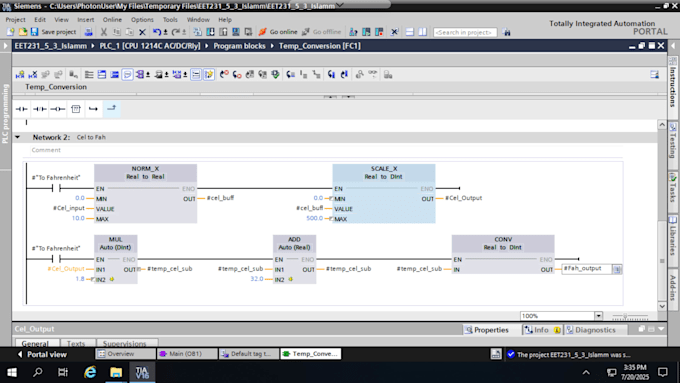Insert a normally closed contact
The width and height of the screenshot is (680, 383).
tap(39, 109)
